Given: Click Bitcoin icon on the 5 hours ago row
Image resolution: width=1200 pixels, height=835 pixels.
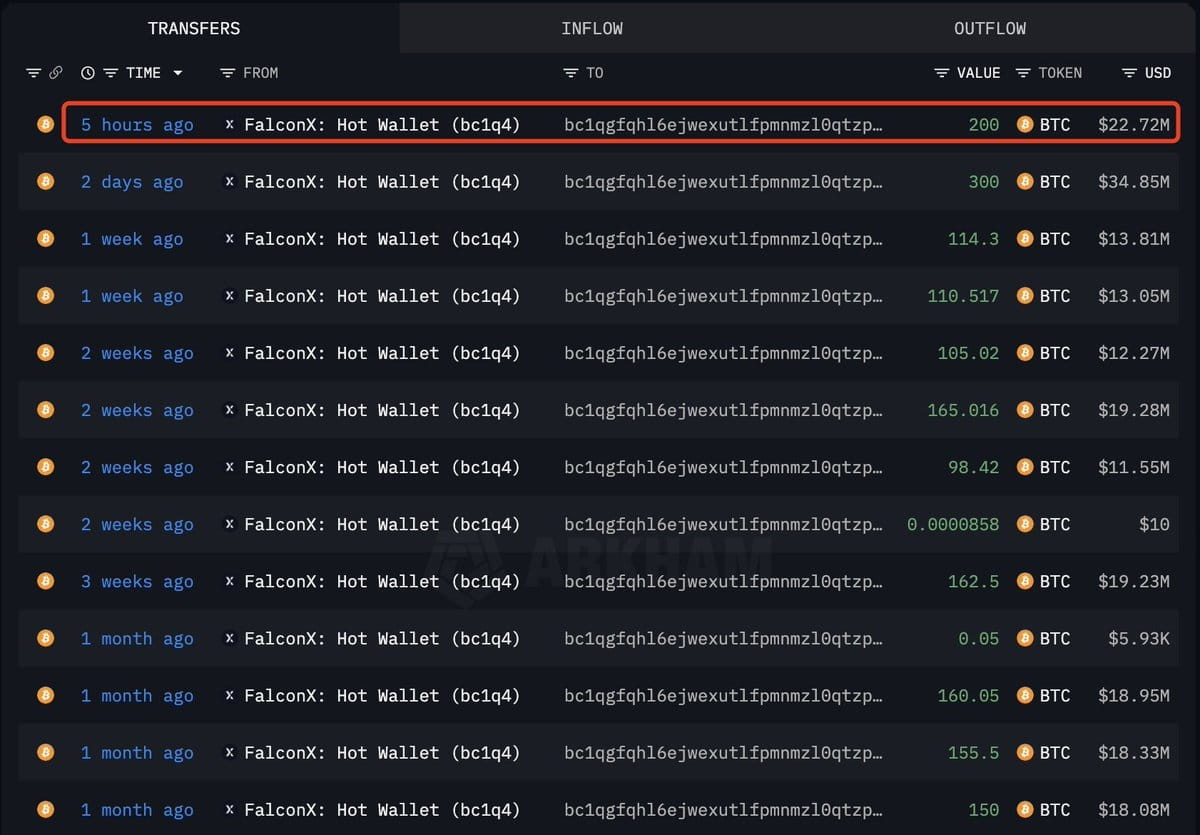Looking at the screenshot, I should click(45, 124).
